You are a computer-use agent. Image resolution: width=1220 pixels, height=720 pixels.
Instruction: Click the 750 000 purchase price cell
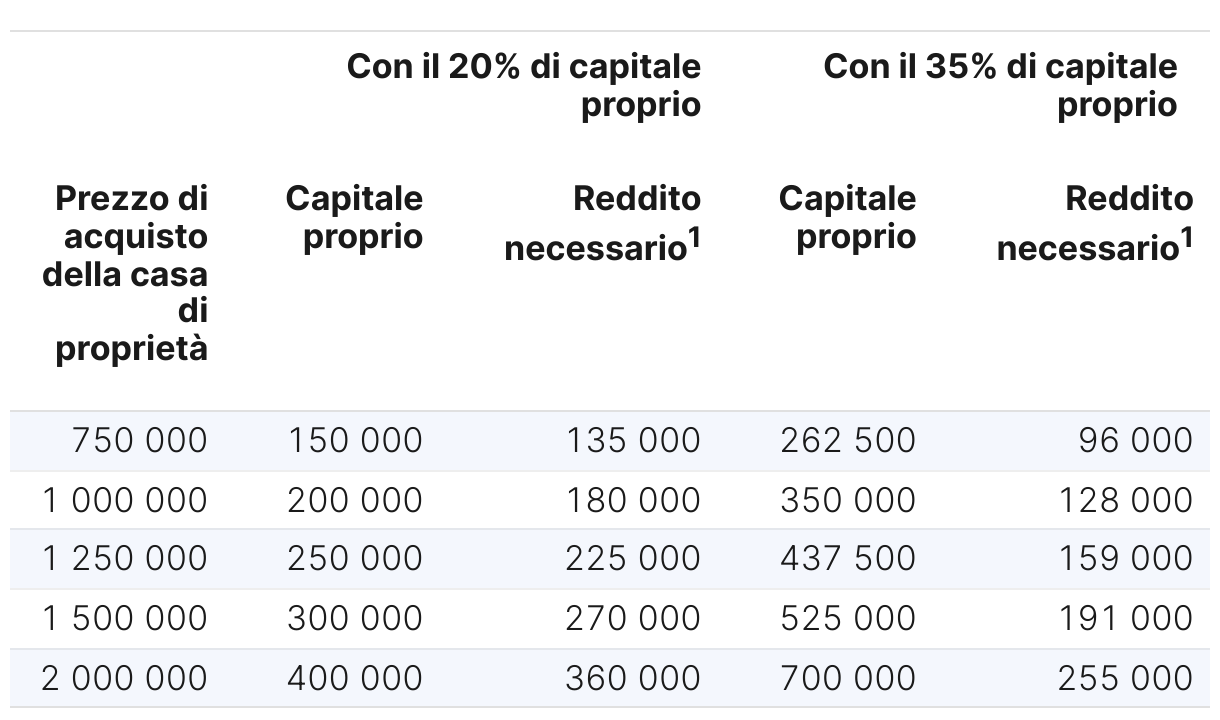139,440
